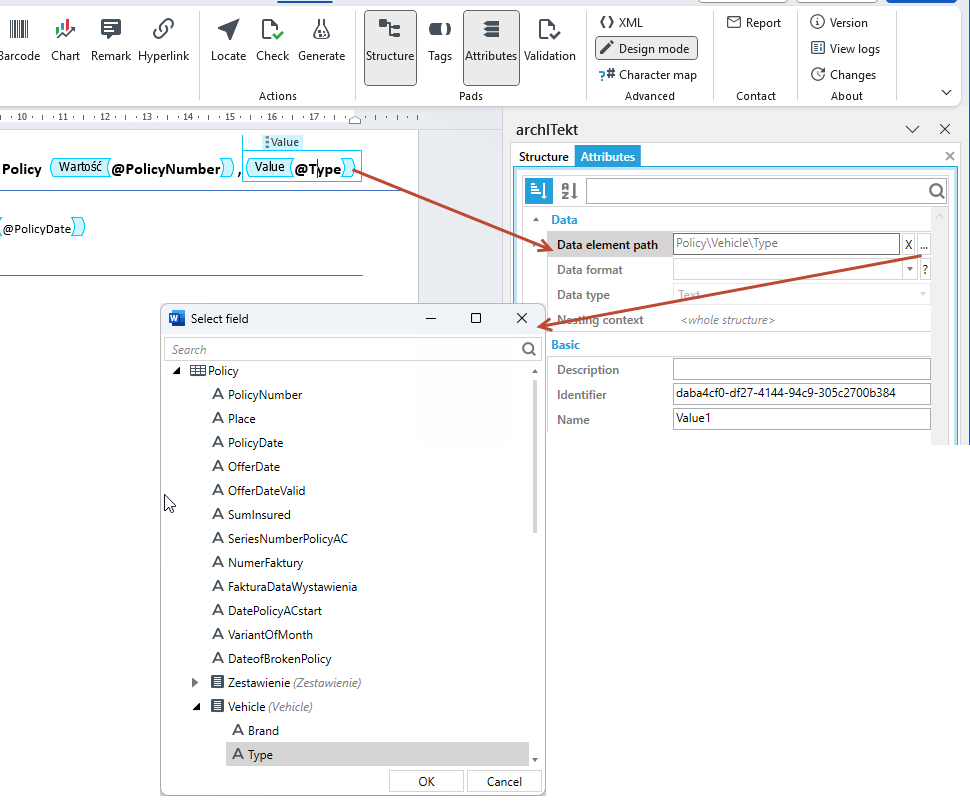Image resolution: width=970 pixels, height=803 pixels.
Task: Open the Data format dropdown
Action: pyautogui.click(x=909, y=269)
